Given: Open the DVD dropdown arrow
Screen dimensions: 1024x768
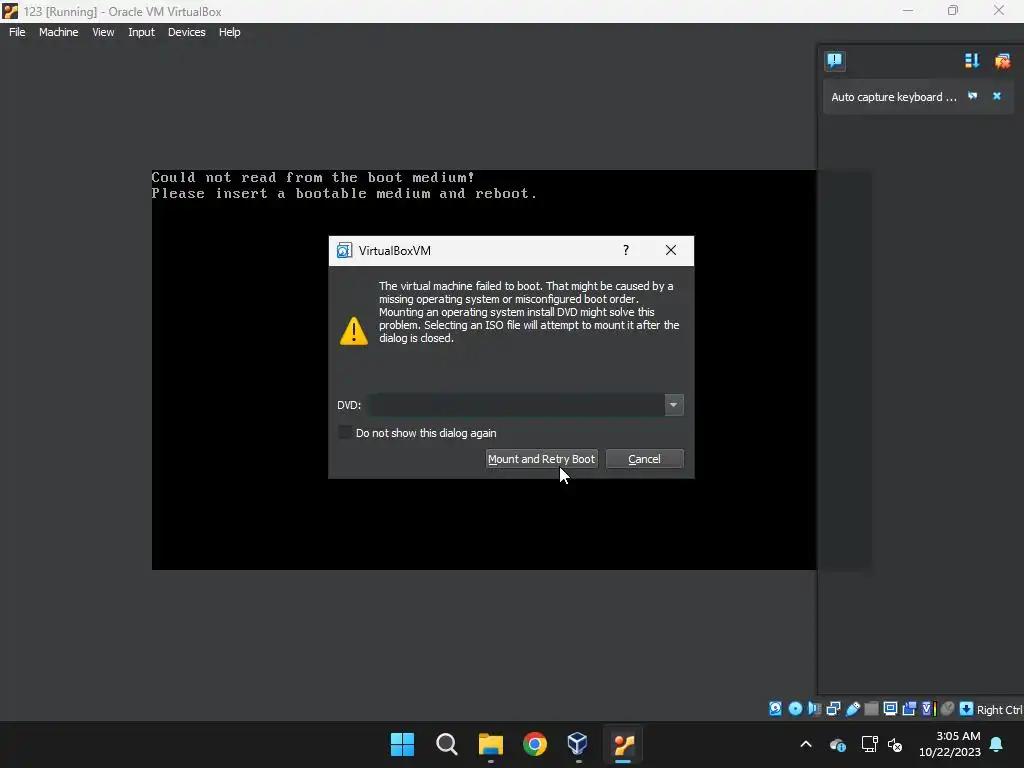Looking at the screenshot, I should (x=673, y=405).
